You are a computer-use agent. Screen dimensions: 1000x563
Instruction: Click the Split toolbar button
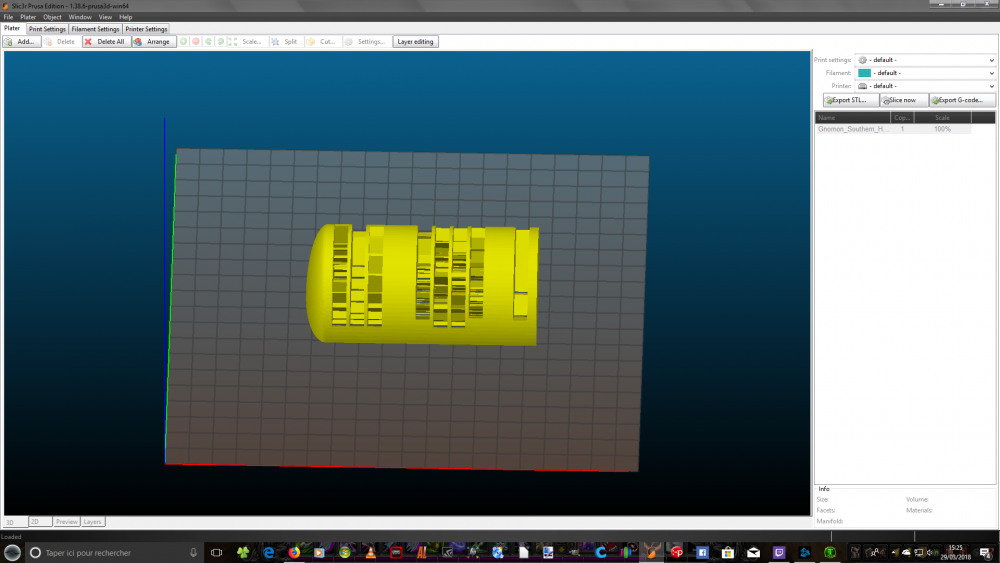pyautogui.click(x=285, y=41)
